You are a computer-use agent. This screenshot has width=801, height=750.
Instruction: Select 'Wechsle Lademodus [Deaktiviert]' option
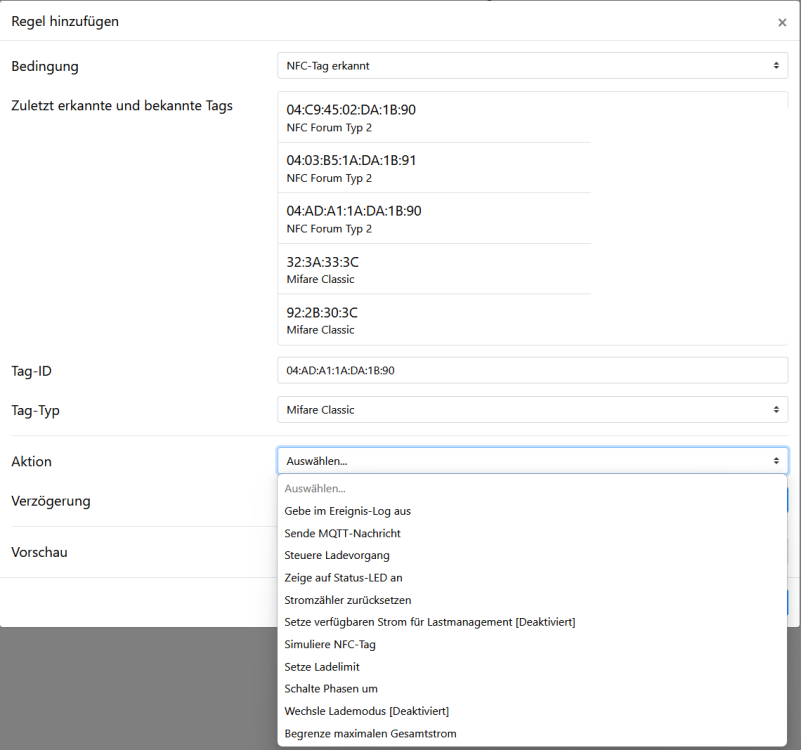pyautogui.click(x=366, y=711)
